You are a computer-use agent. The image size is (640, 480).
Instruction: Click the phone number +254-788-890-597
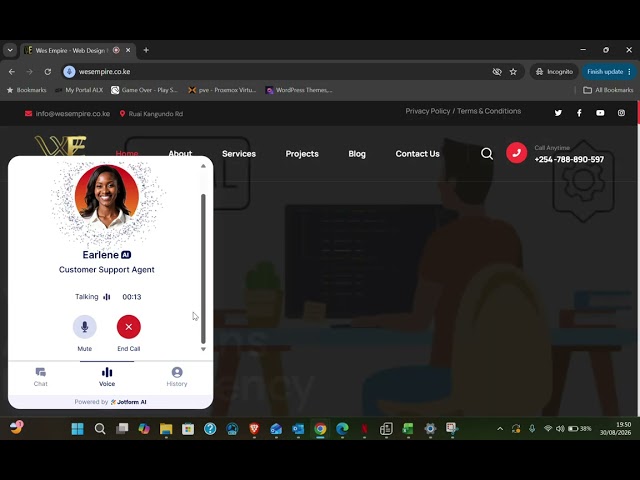(x=569, y=160)
